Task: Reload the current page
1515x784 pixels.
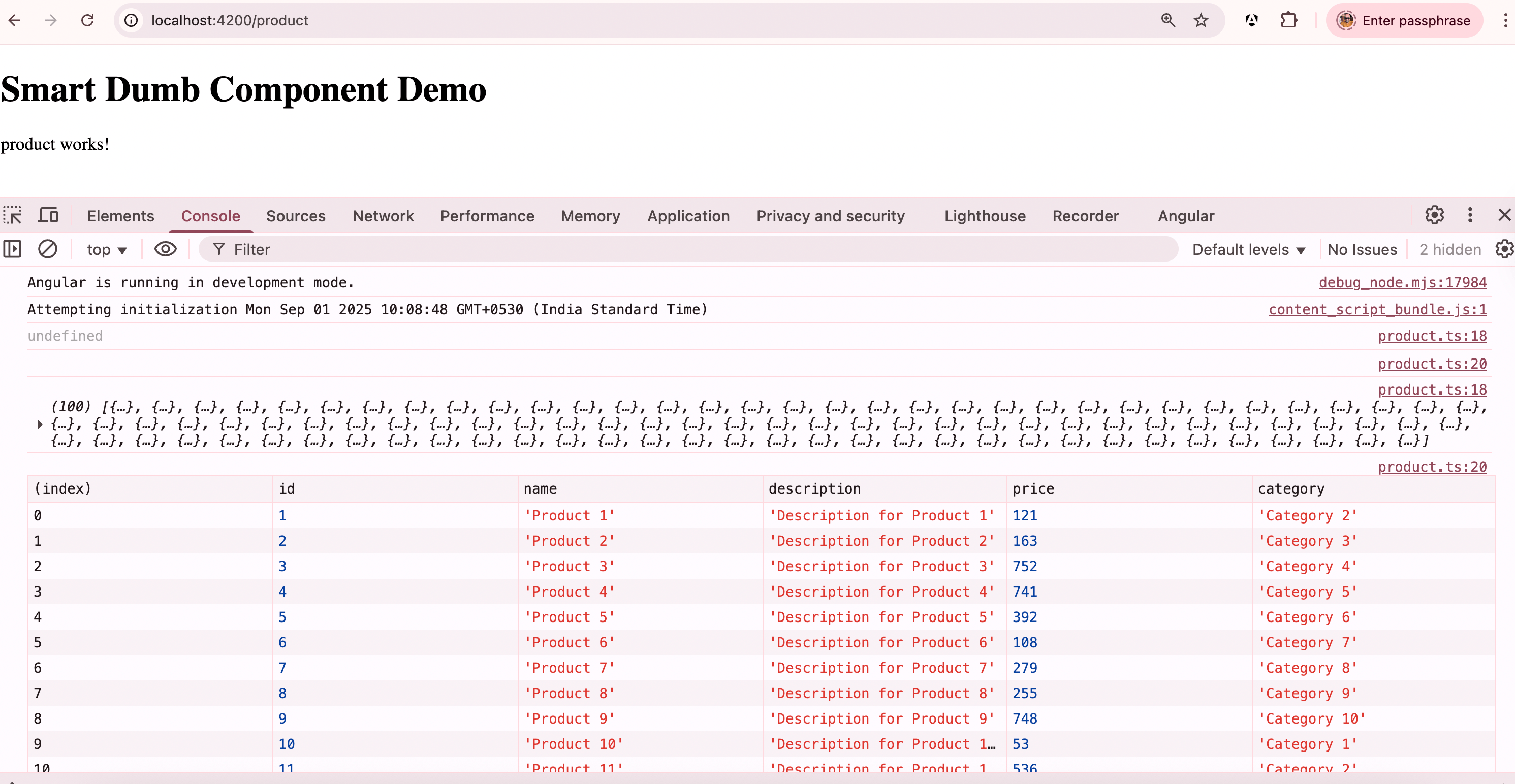Action: point(87,20)
